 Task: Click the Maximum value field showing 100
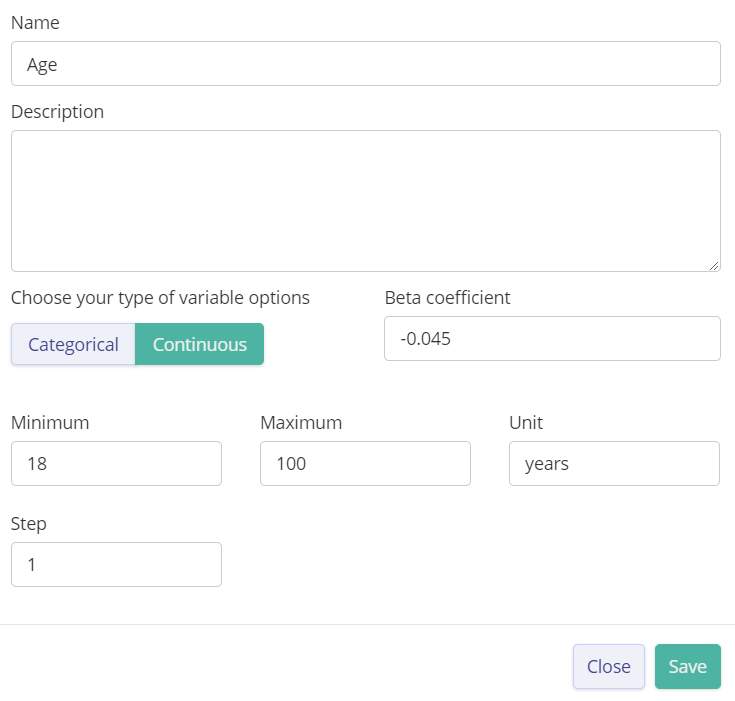365,464
